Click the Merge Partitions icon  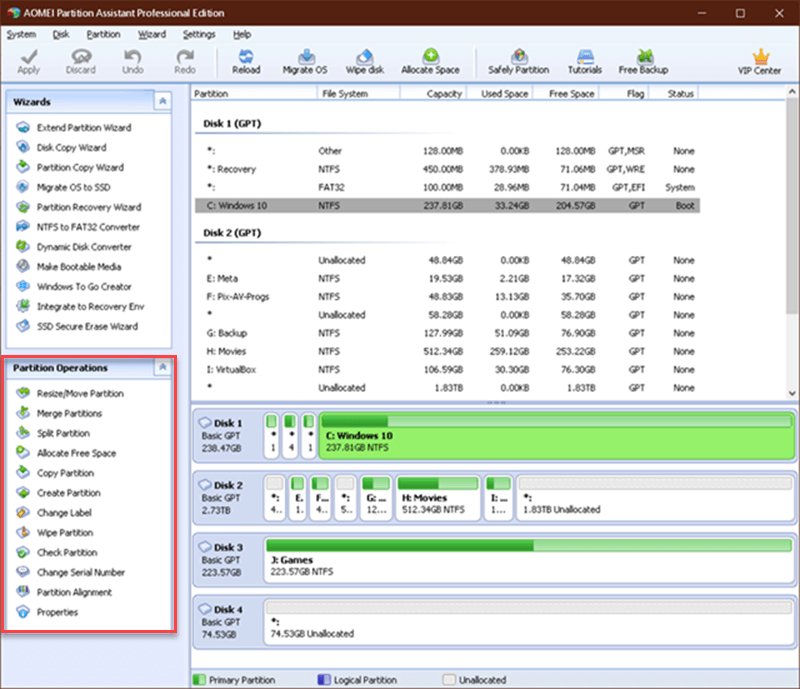23,413
